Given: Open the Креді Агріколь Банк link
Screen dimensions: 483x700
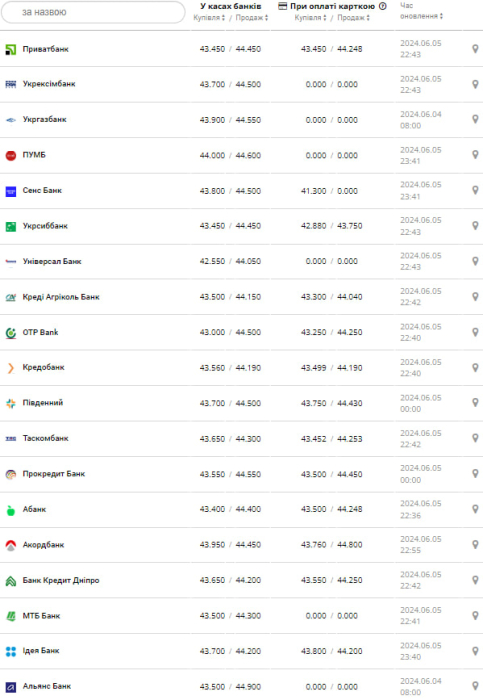Looking at the screenshot, I should [x=61, y=297].
